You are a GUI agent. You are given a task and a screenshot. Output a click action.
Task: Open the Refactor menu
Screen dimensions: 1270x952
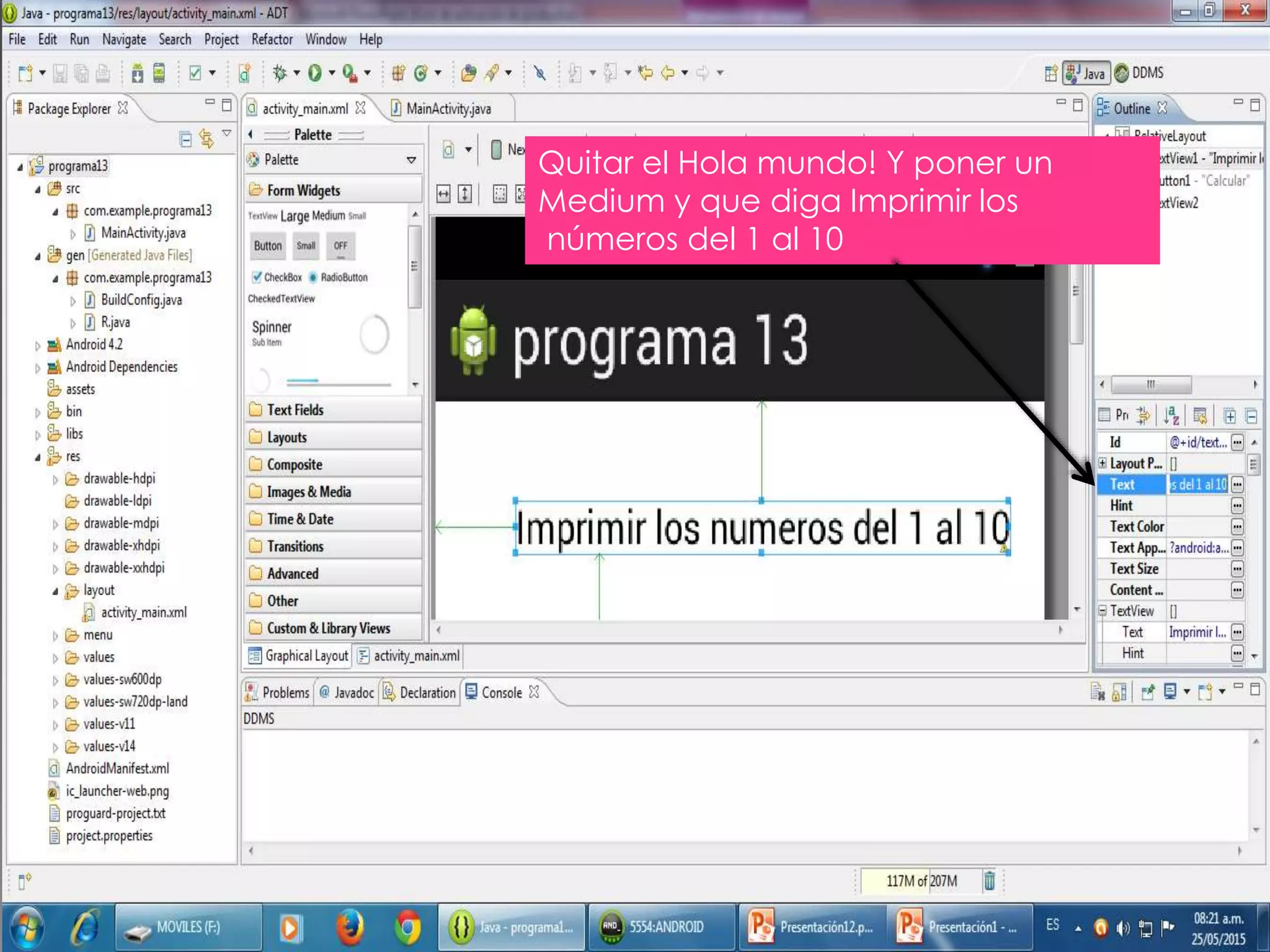pyautogui.click(x=272, y=40)
